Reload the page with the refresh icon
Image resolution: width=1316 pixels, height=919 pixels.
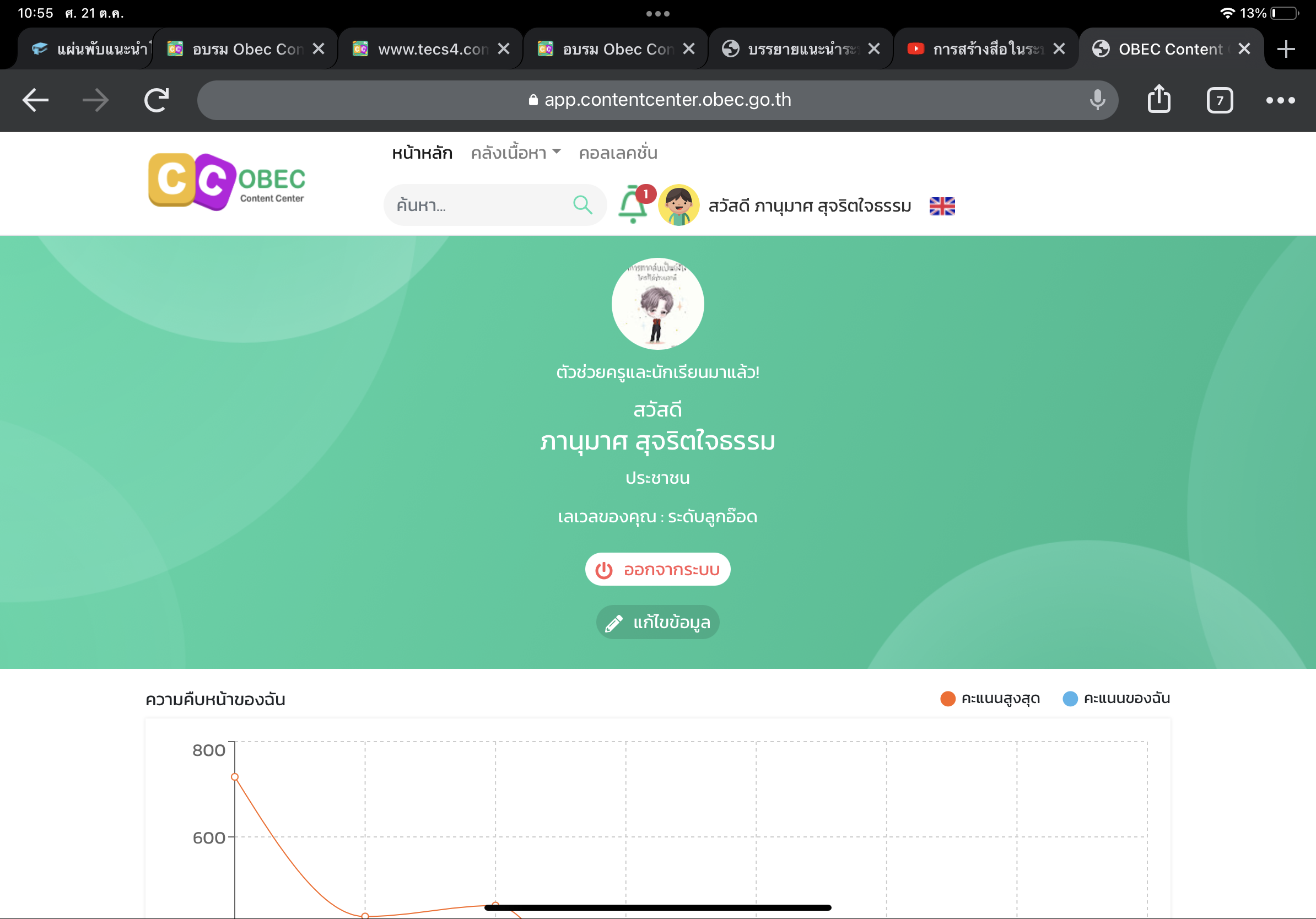(157, 100)
